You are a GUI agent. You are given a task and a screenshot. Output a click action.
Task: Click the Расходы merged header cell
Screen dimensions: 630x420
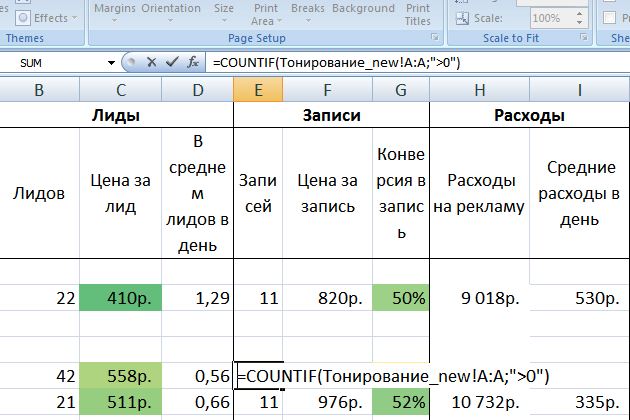pos(530,115)
